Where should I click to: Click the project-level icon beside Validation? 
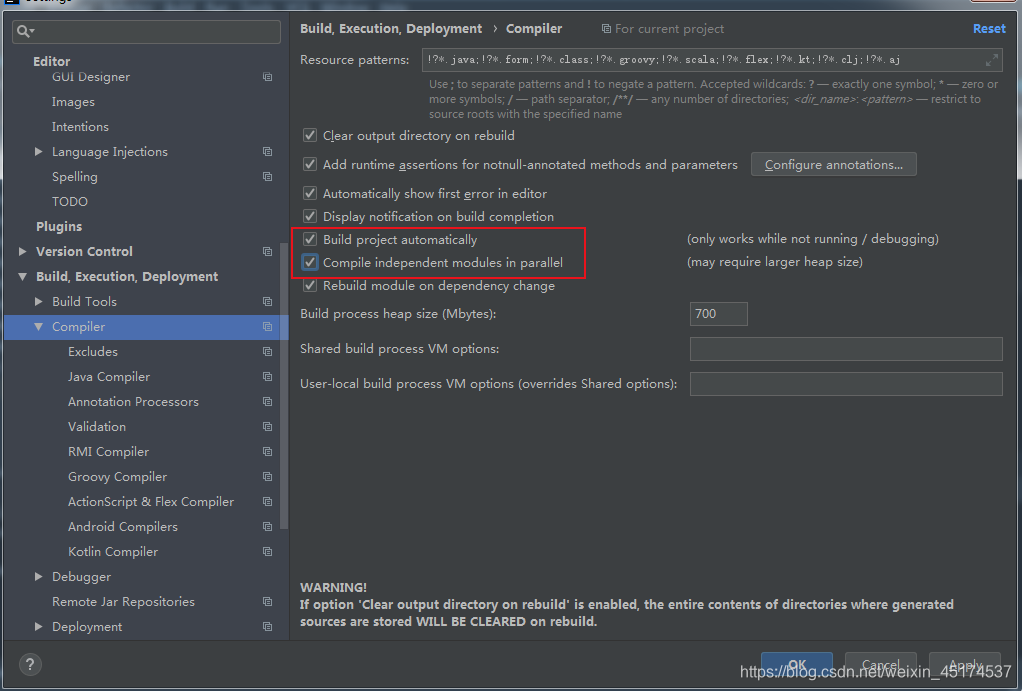tap(267, 427)
